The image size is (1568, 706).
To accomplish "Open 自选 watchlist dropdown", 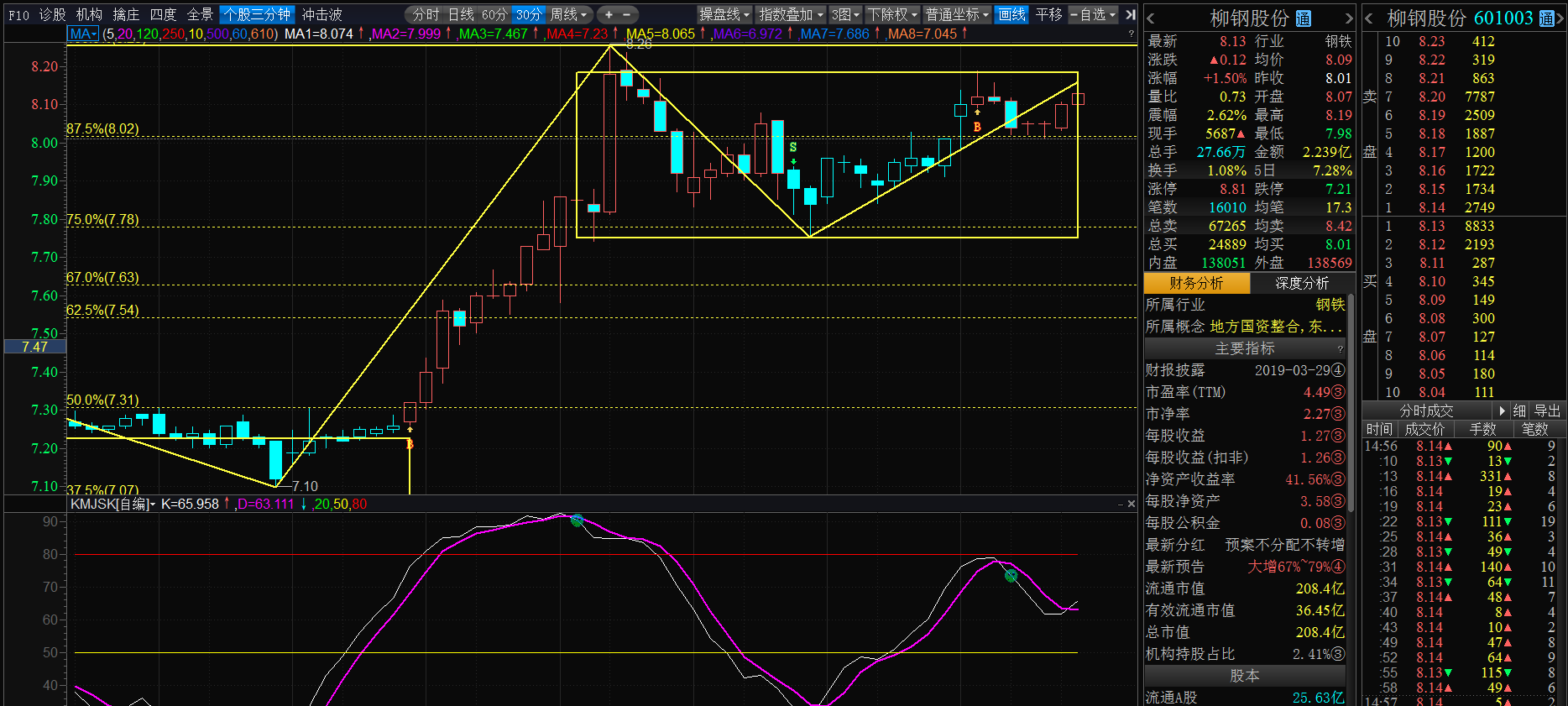I will [1093, 14].
